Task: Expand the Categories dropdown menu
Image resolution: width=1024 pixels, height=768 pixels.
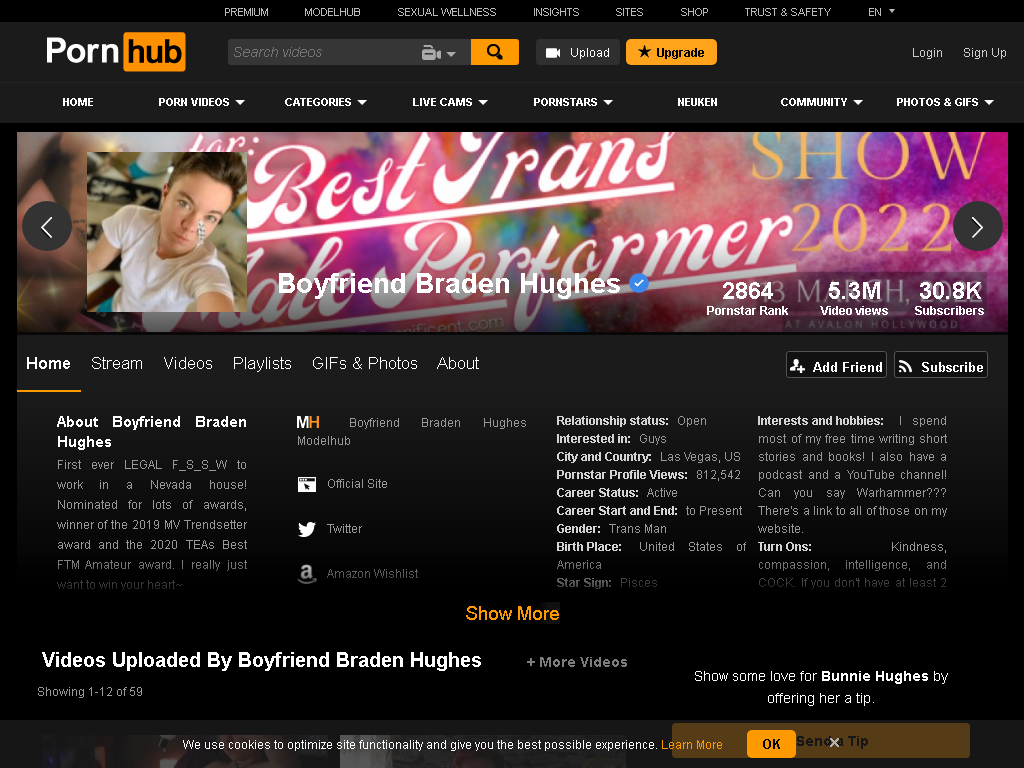Action: click(x=325, y=103)
